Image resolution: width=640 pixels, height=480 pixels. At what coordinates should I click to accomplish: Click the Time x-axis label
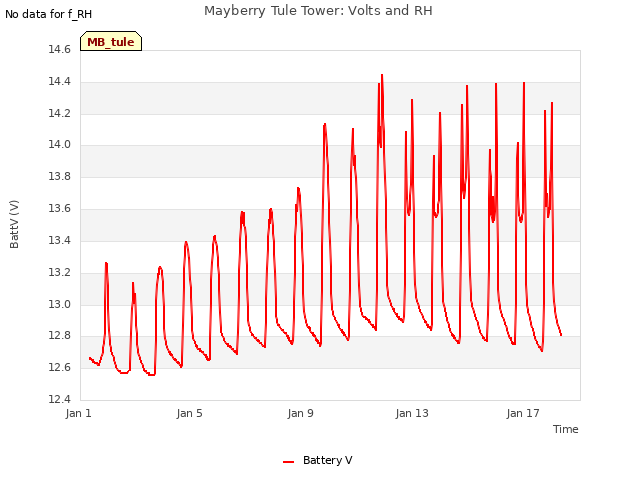pos(565,429)
